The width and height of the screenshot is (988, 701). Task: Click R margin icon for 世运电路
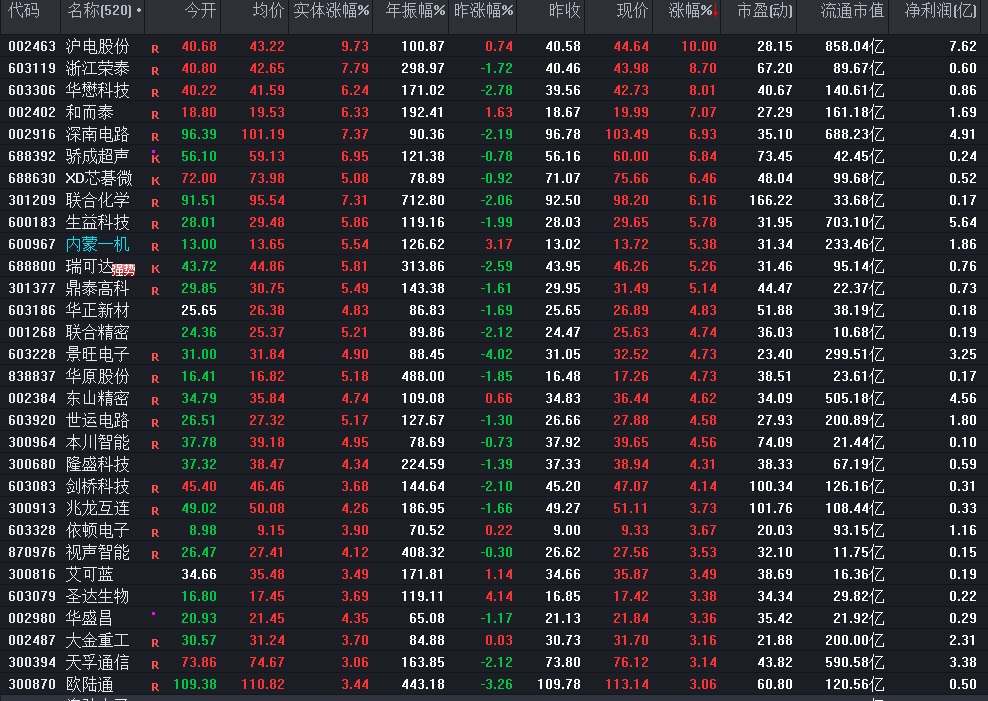click(x=155, y=423)
